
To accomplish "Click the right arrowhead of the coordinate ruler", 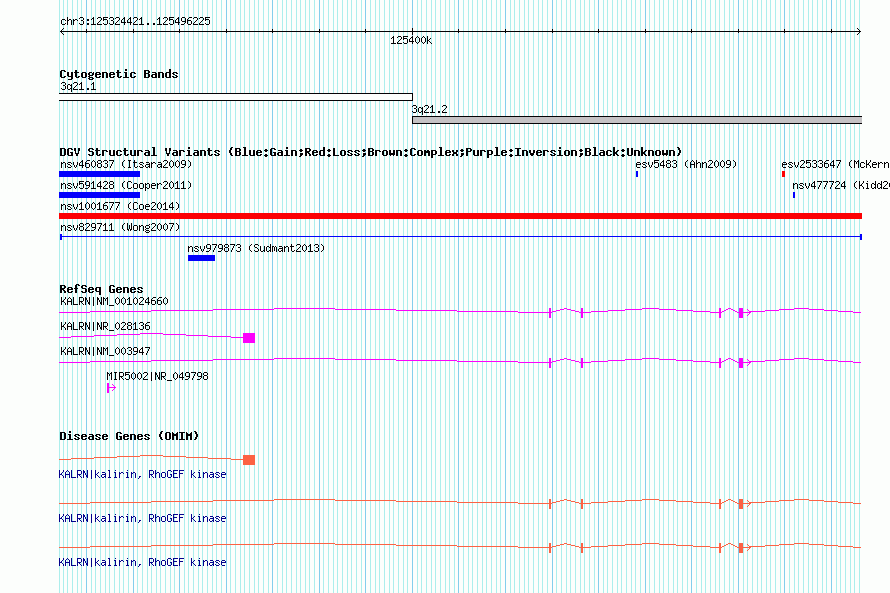I will click(x=859, y=31).
